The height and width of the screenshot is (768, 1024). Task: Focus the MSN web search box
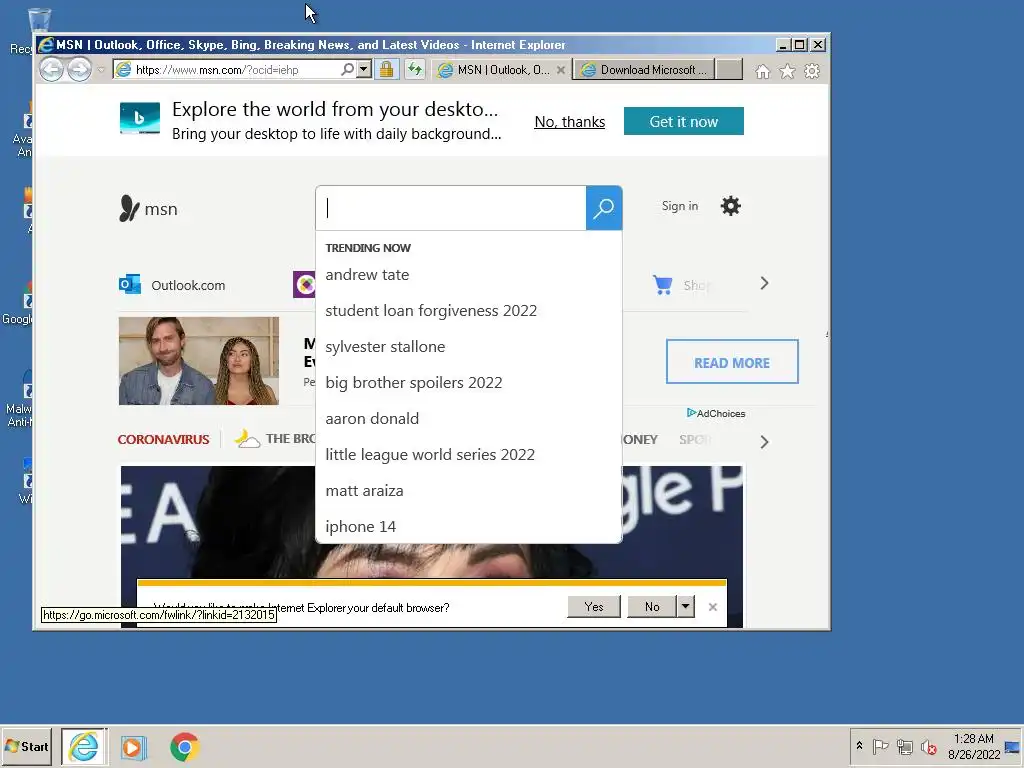point(451,208)
